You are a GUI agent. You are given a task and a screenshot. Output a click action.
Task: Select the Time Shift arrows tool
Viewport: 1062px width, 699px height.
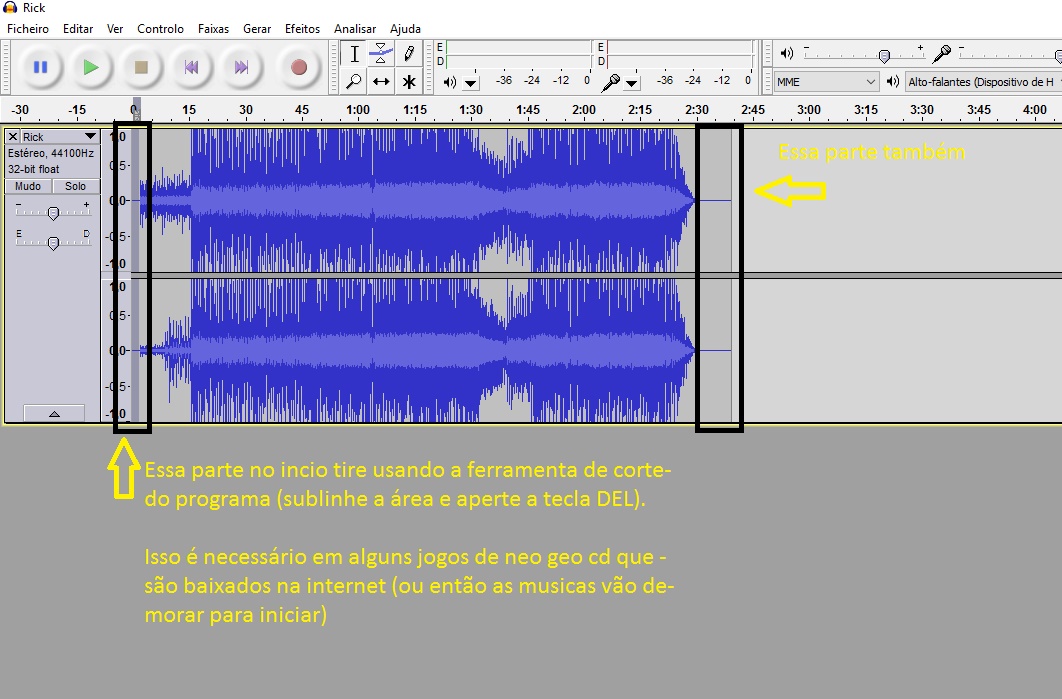point(381,82)
